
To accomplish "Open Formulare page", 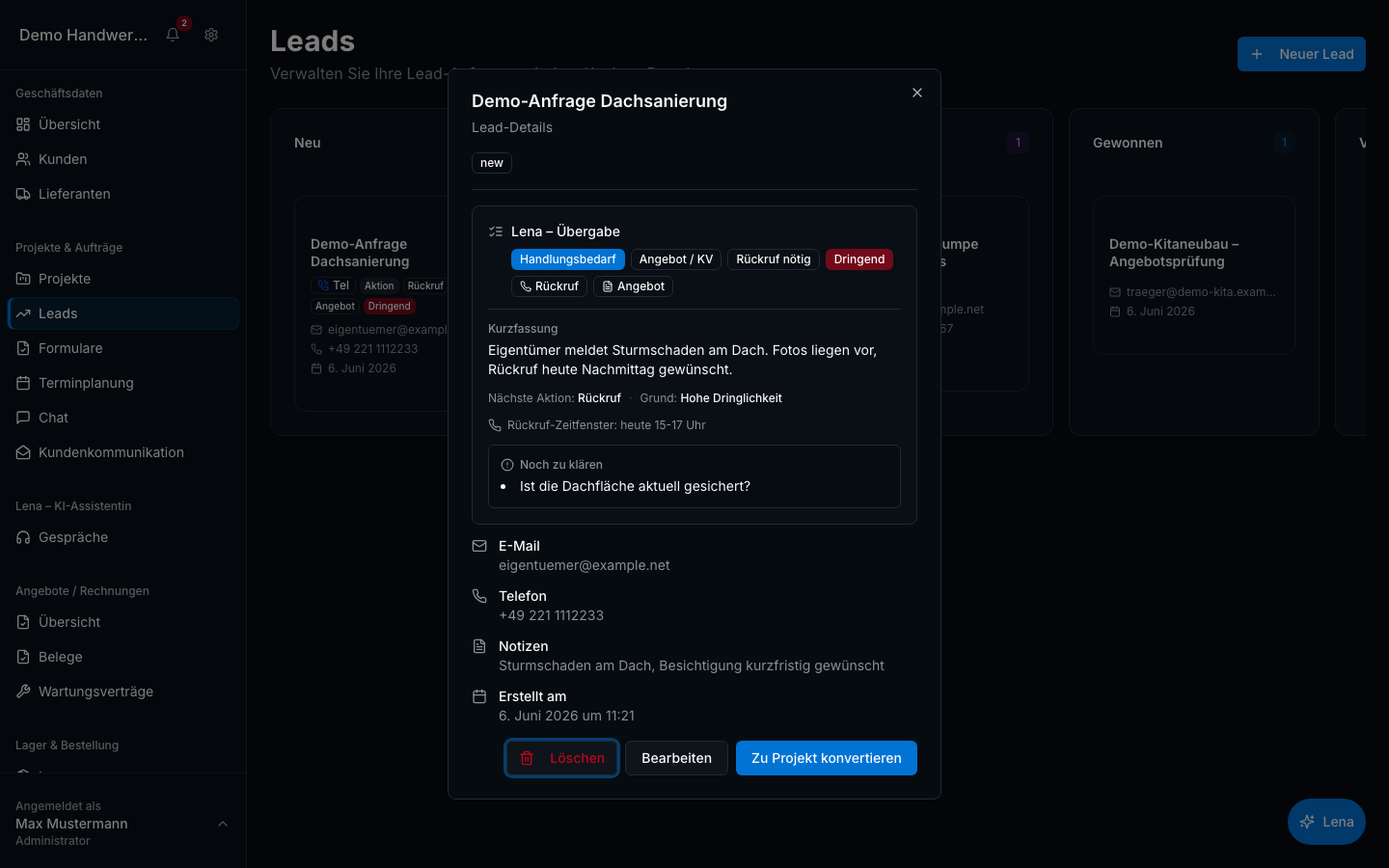I will (x=123, y=348).
